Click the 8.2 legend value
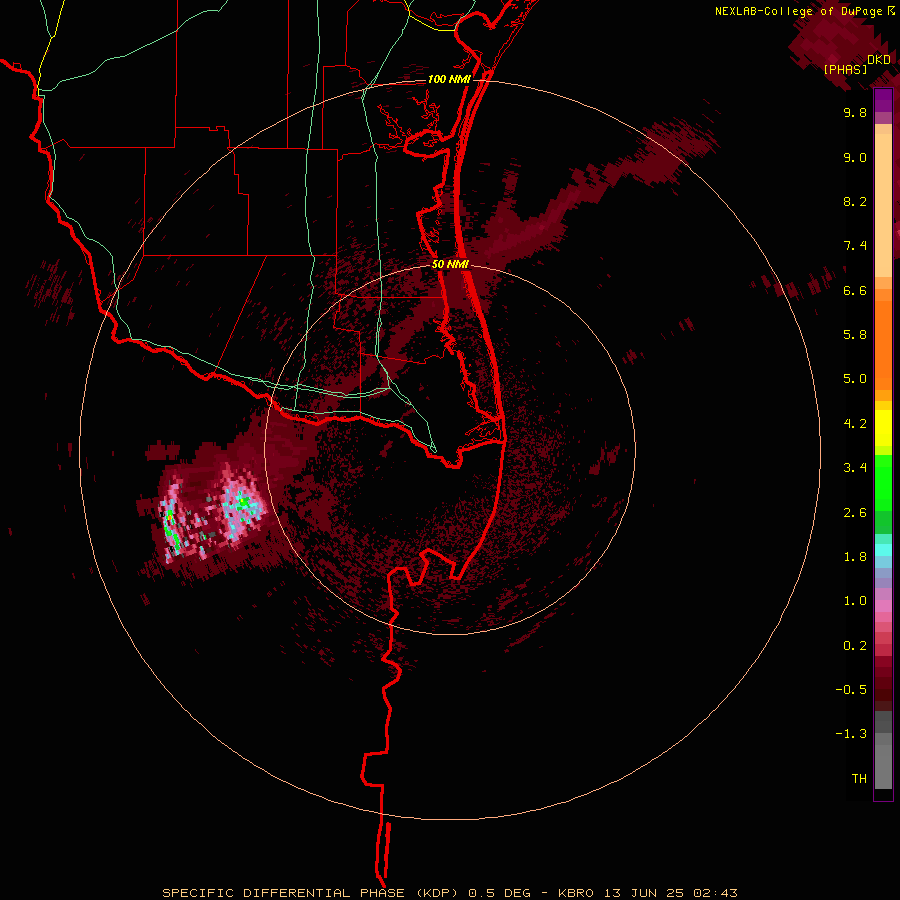Screen dimensions: 900x900 coord(855,201)
